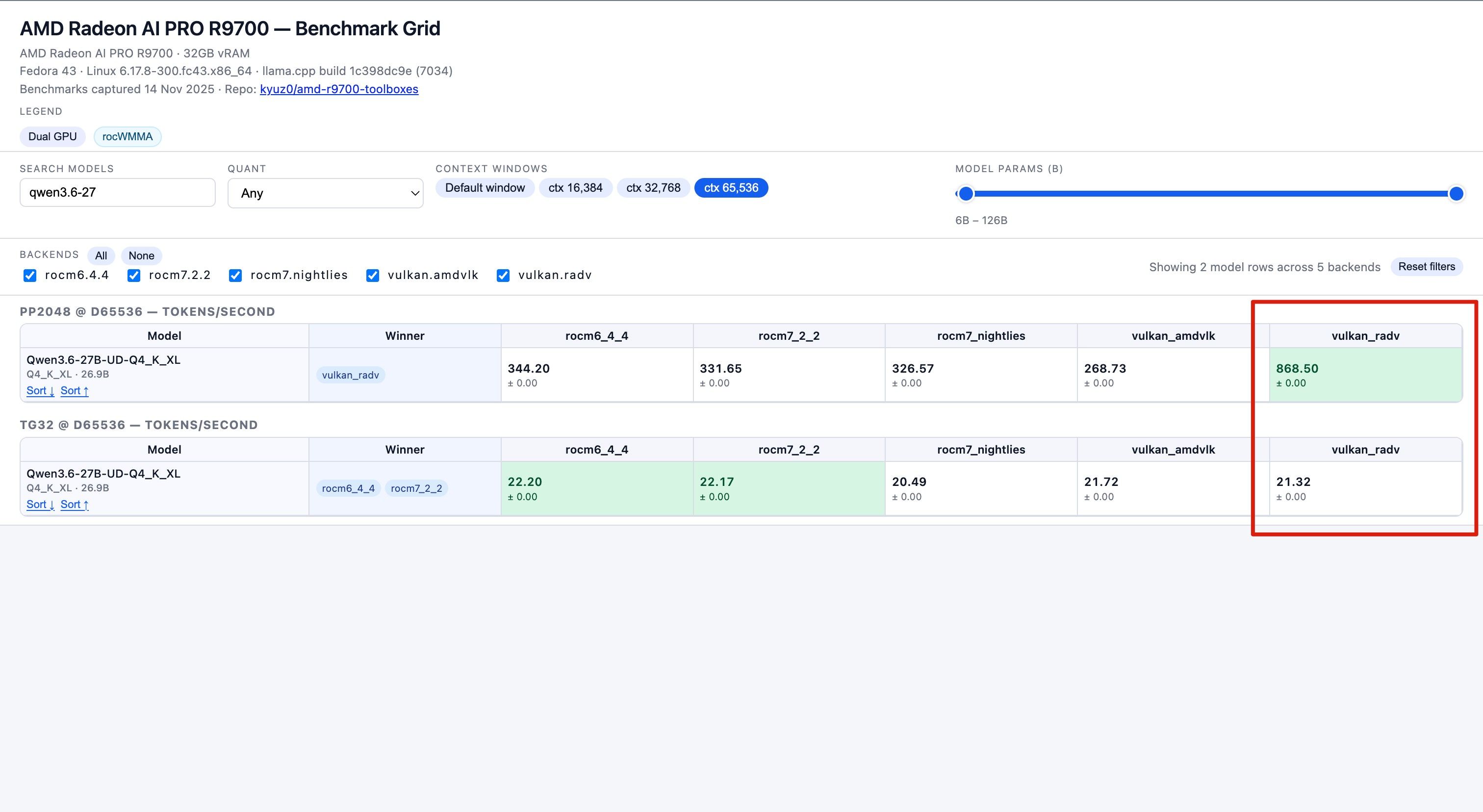Viewport: 1483px width, 812px height.
Task: Click the 21.72 vulkan_amdvlk TG32 cell
Action: coord(1173,488)
